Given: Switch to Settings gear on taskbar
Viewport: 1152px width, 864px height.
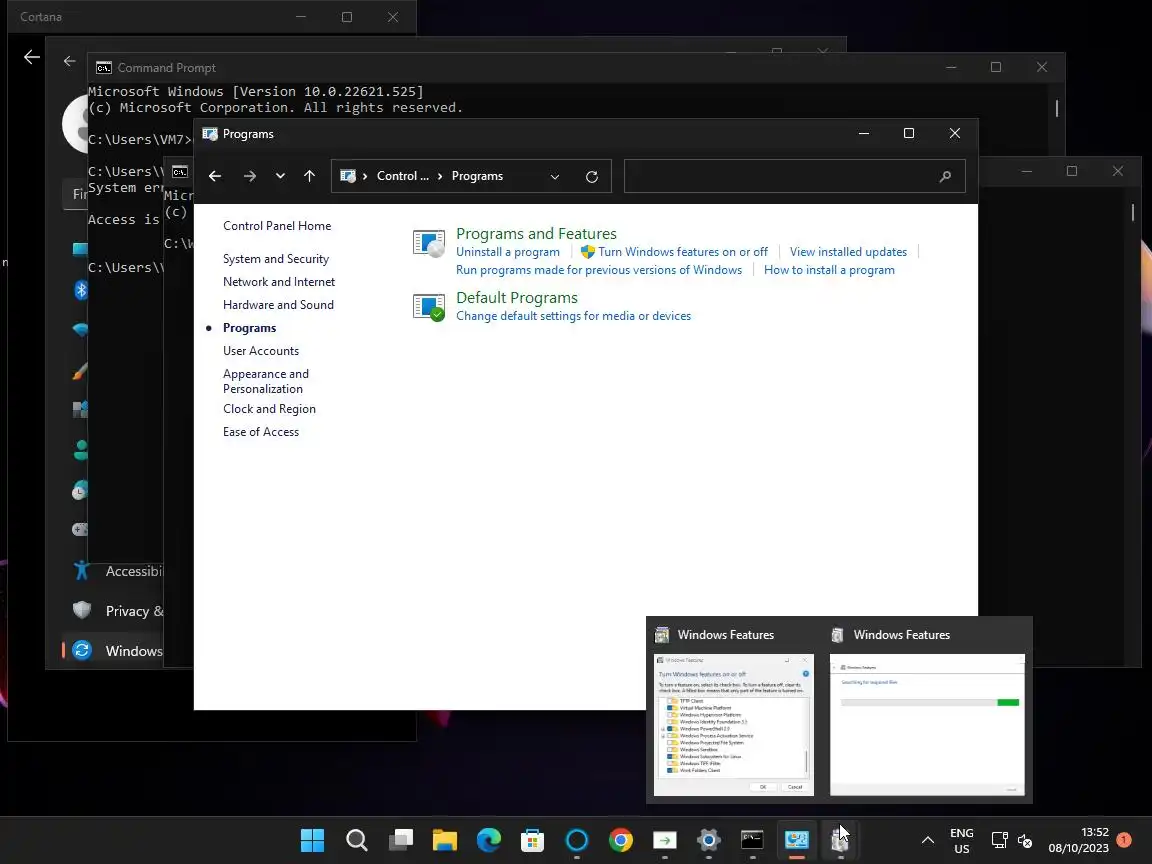Looking at the screenshot, I should [x=709, y=840].
